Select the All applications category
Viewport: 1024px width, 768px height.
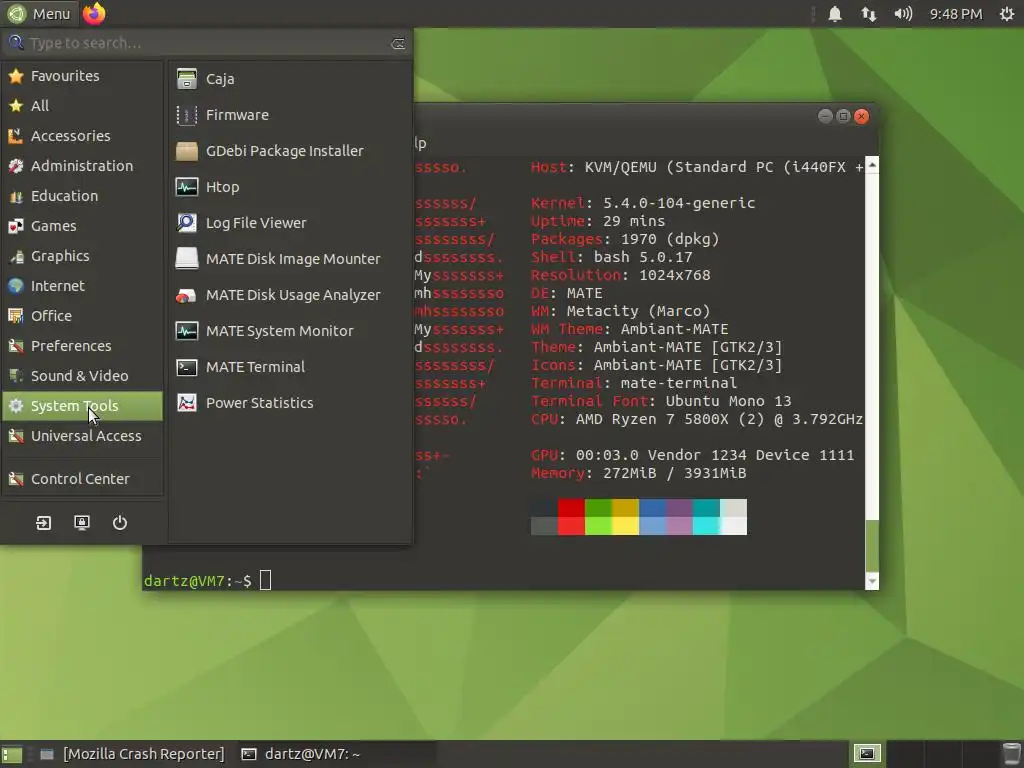(x=82, y=106)
